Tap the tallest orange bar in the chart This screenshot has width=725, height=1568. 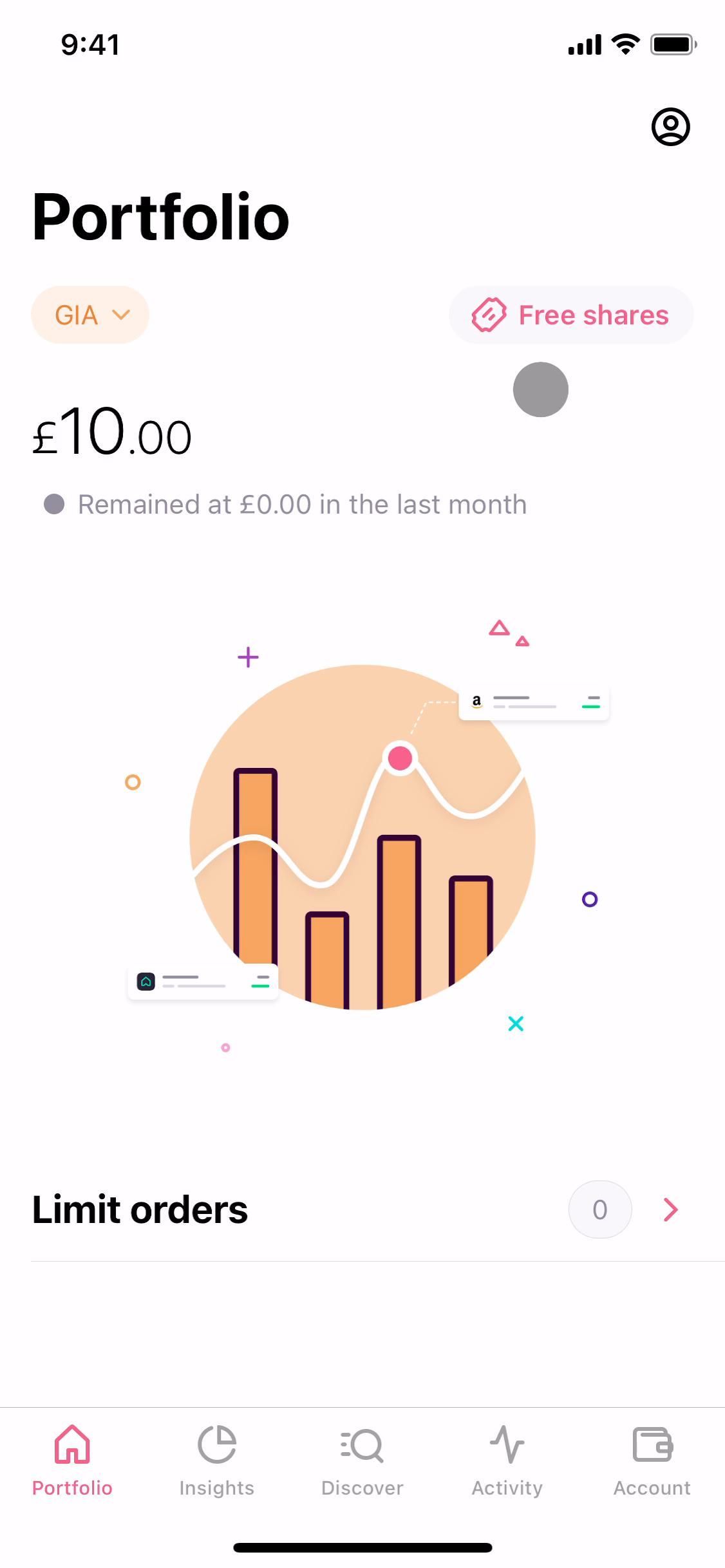[256, 863]
